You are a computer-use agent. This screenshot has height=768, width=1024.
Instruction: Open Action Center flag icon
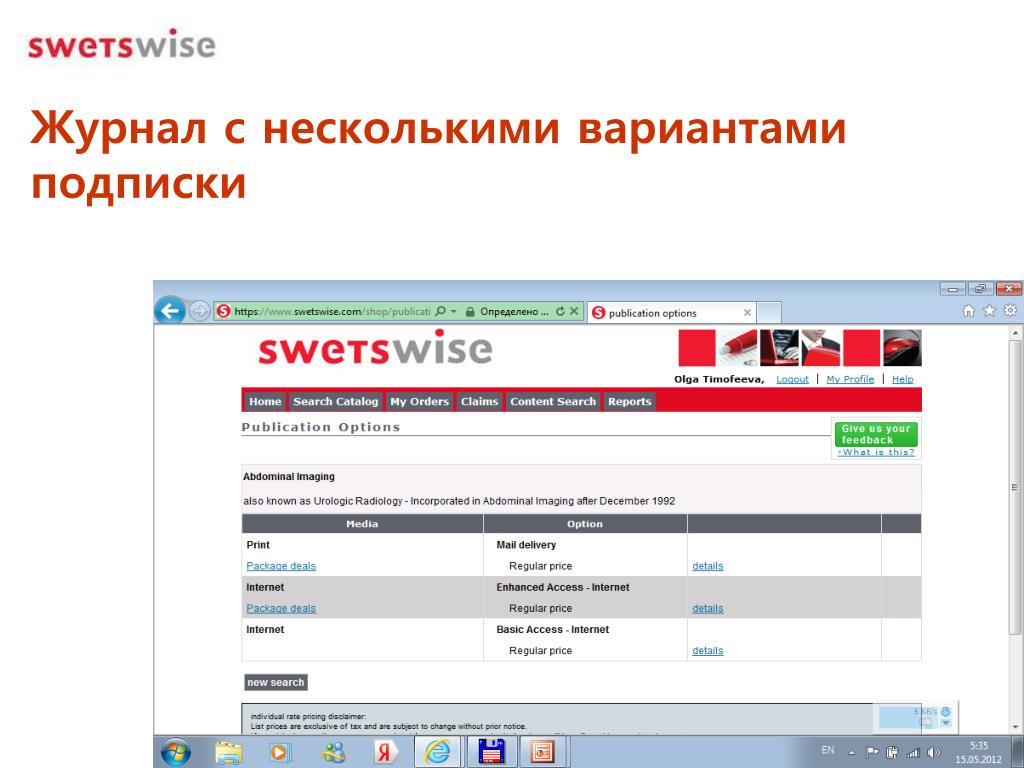[872, 752]
